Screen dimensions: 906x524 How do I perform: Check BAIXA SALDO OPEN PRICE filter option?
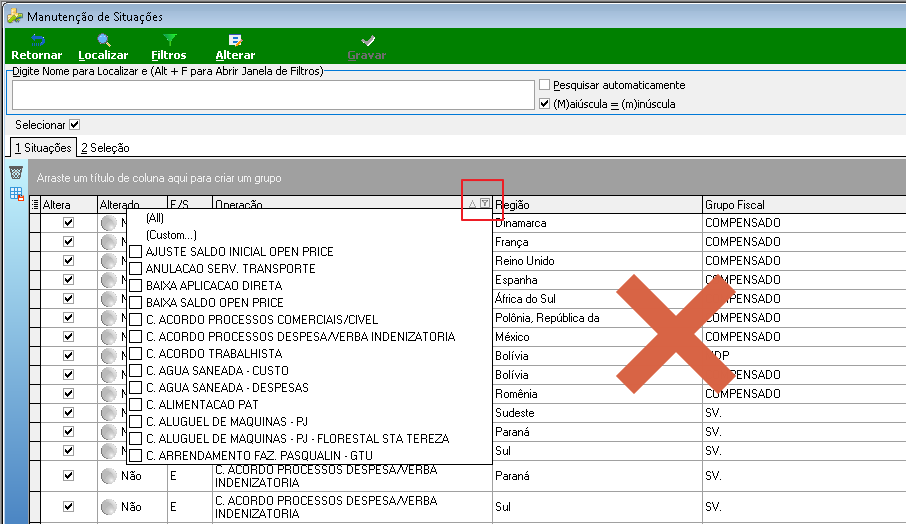(136, 302)
